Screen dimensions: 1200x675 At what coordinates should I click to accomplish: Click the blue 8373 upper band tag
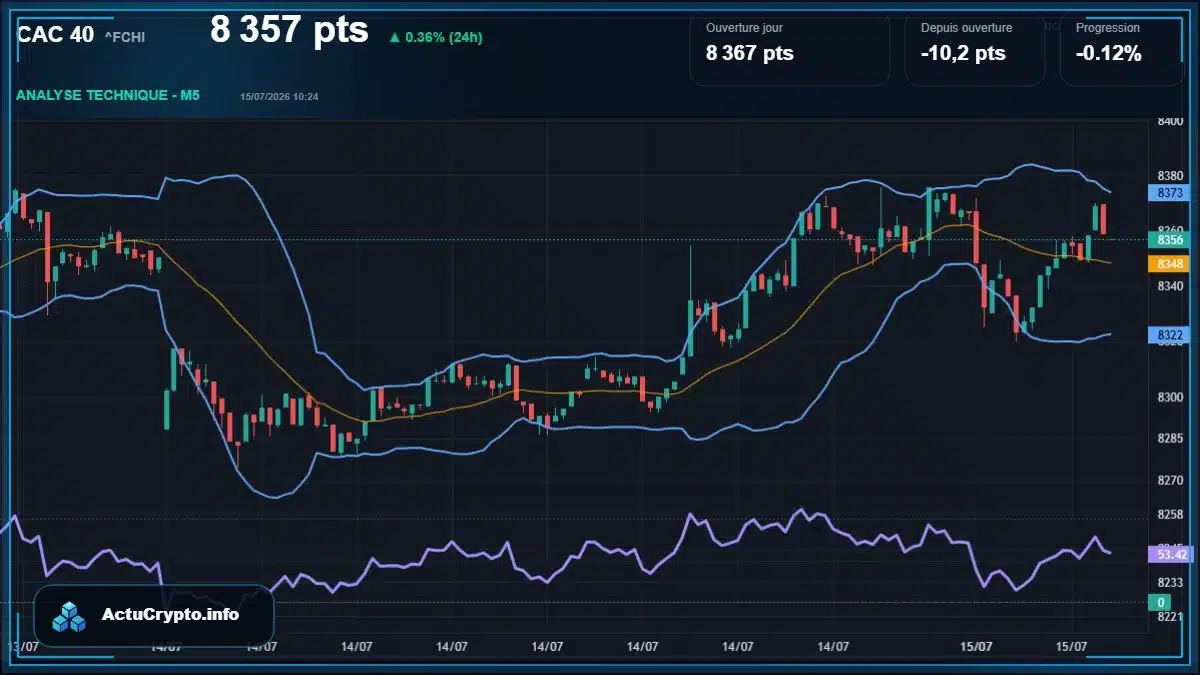(1169, 193)
